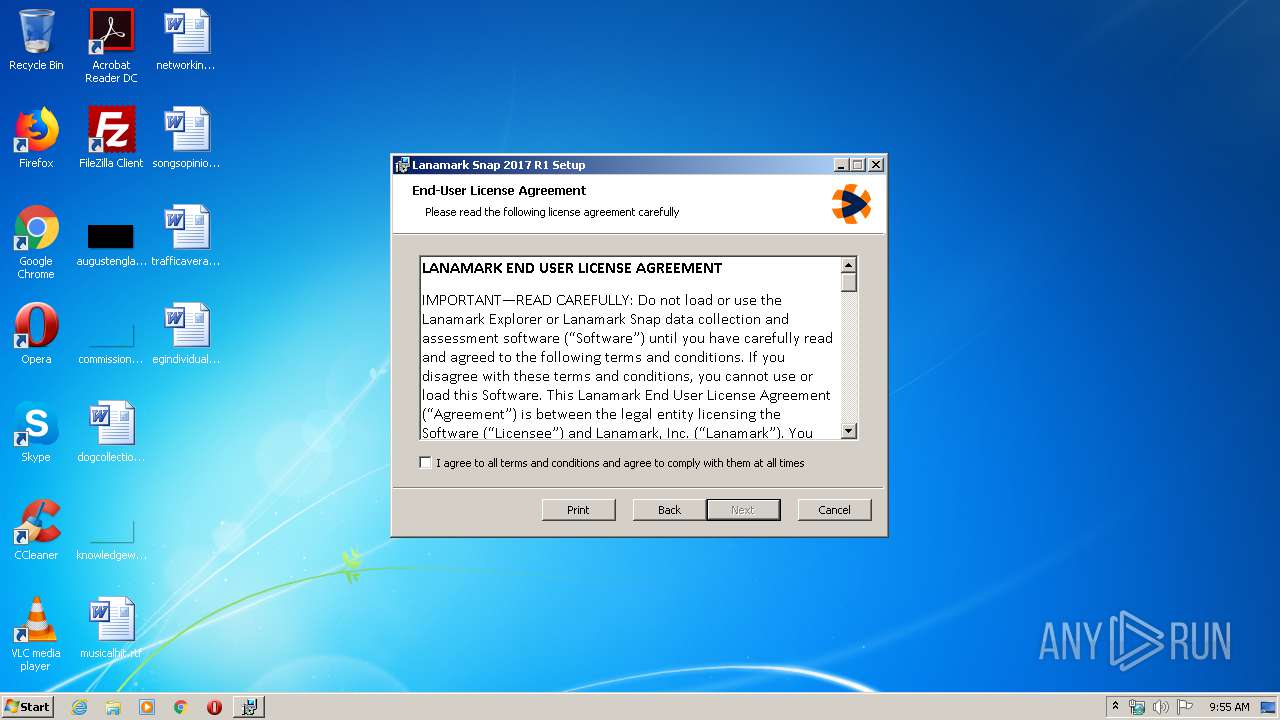Open Chrome from the taskbar
The height and width of the screenshot is (720, 1280).
pyautogui.click(x=181, y=707)
